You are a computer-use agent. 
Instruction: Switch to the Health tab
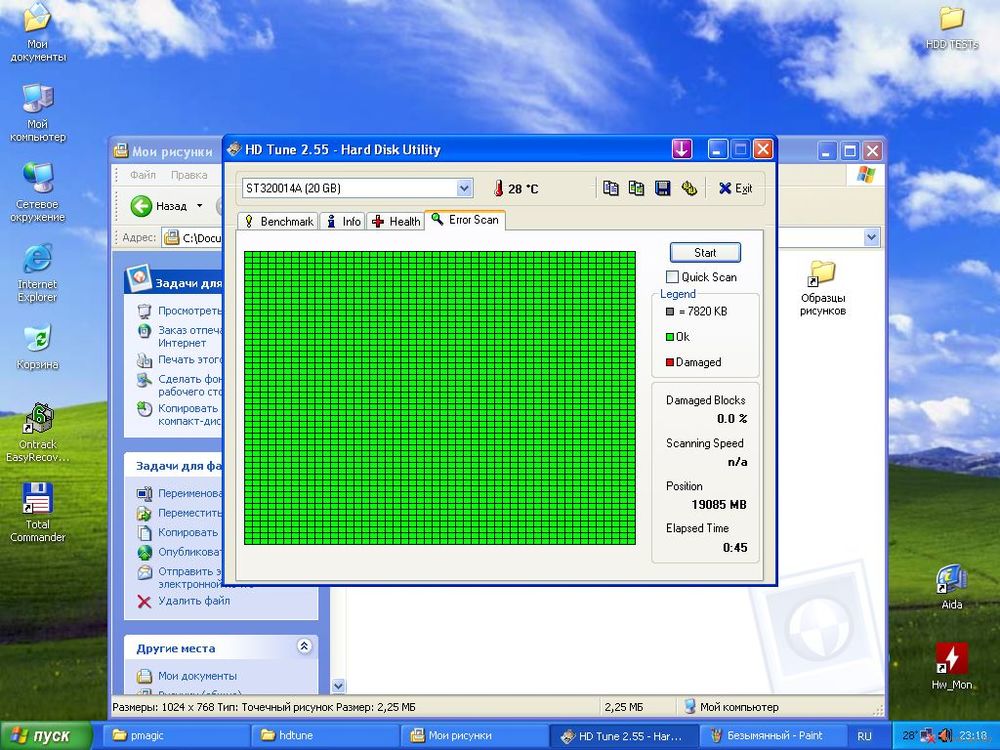point(396,221)
